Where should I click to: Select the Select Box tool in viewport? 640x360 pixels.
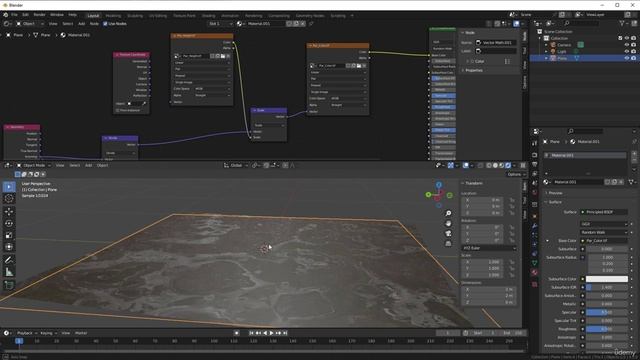9,187
